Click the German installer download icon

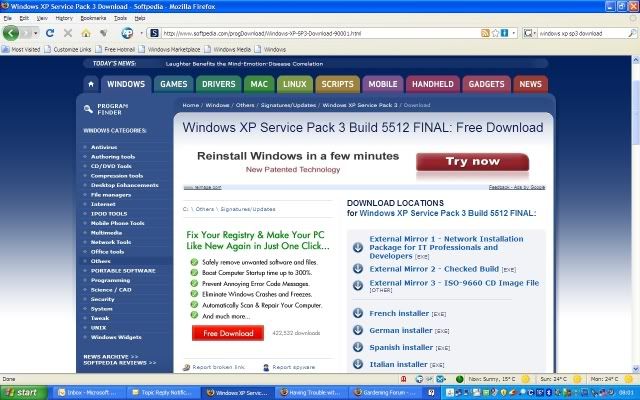pyautogui.click(x=358, y=330)
